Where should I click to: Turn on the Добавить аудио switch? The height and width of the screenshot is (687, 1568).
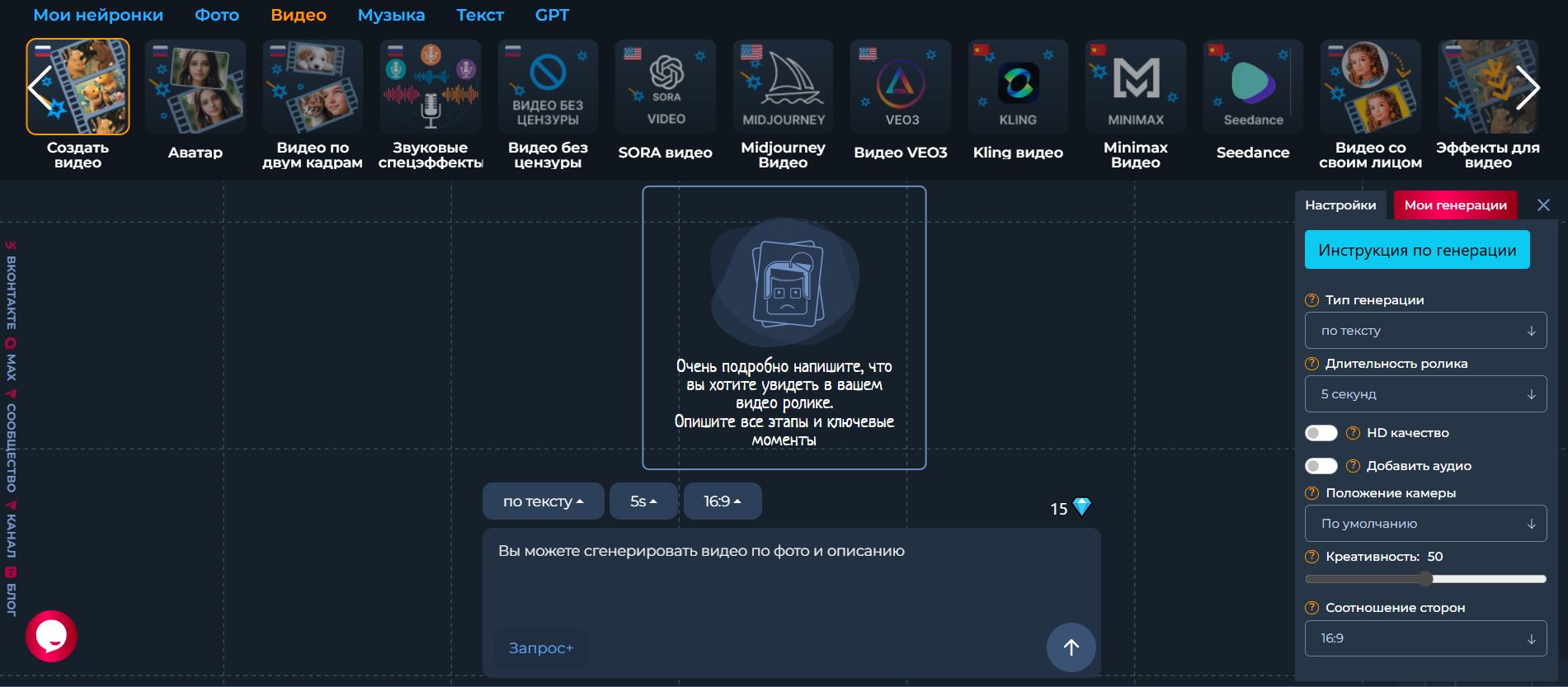click(x=1321, y=466)
